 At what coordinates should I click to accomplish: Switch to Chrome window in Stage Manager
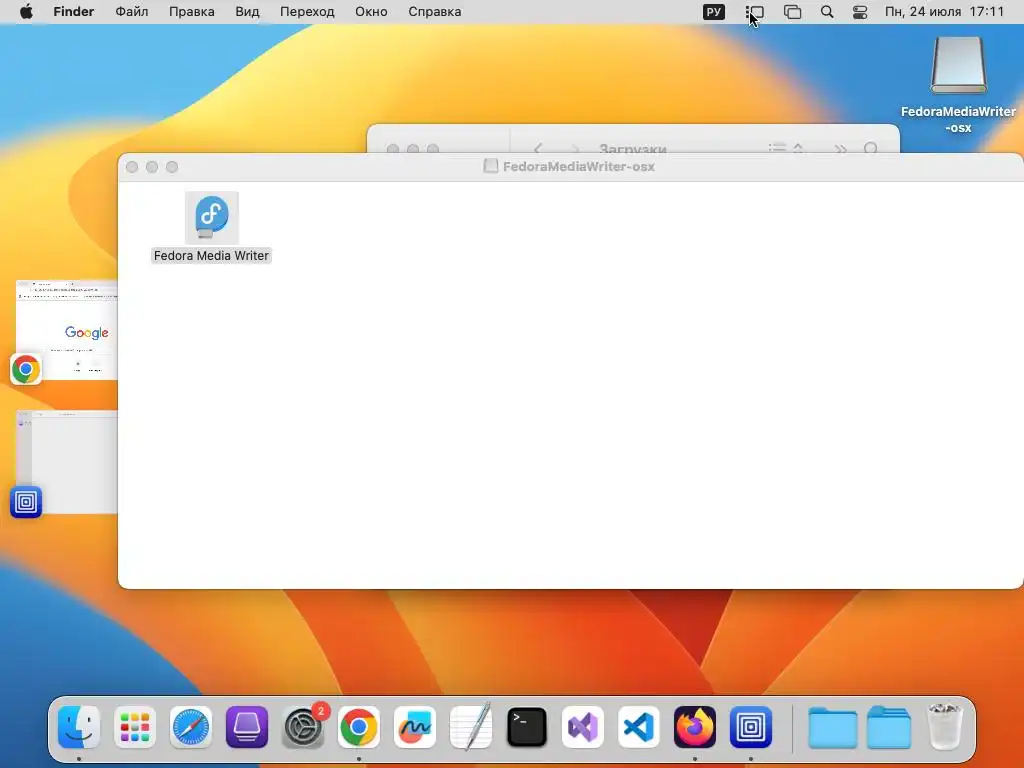coord(68,330)
